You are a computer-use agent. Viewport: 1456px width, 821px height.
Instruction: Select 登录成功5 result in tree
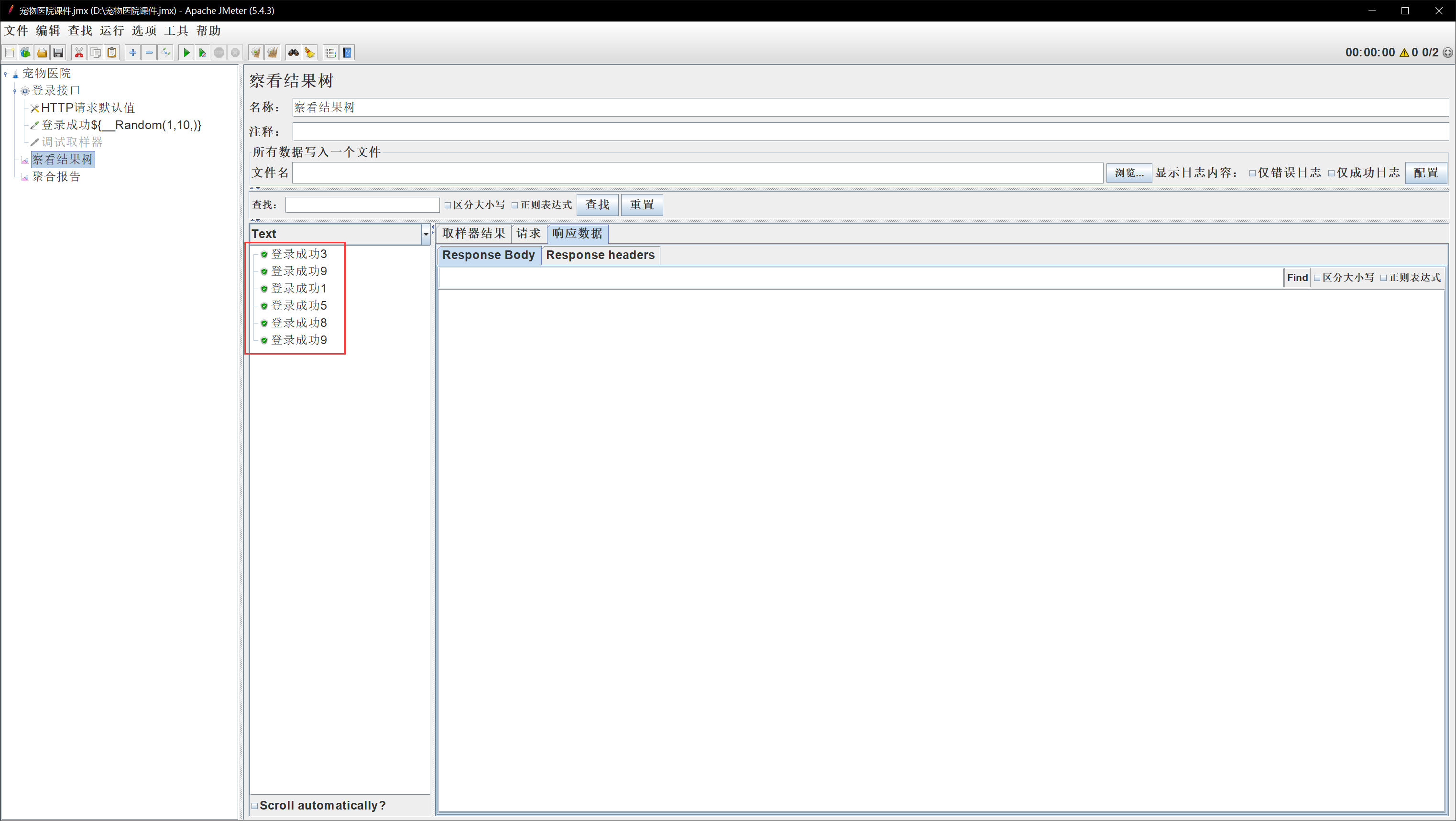[298, 306]
